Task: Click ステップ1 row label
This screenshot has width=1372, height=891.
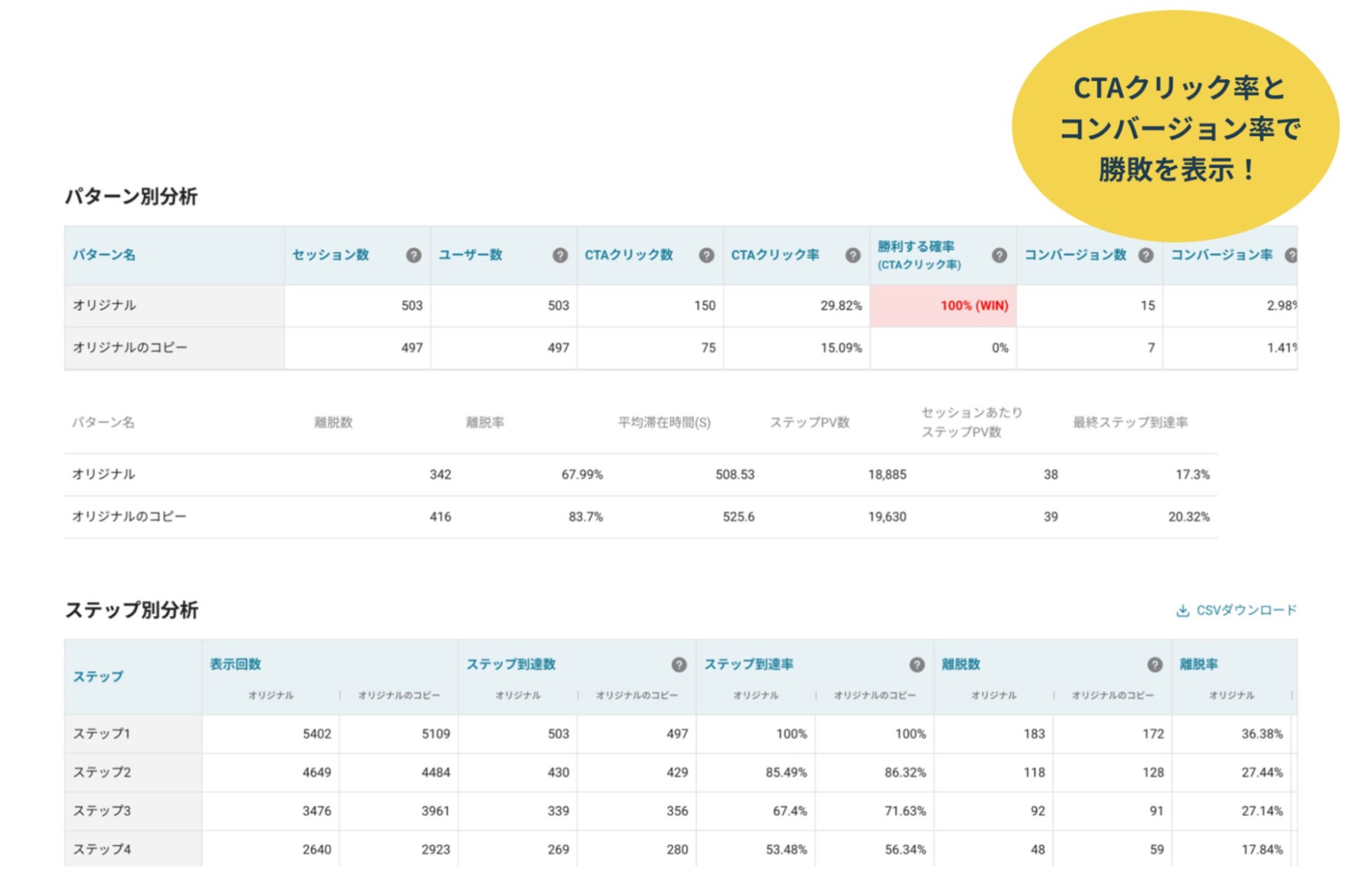Action: tap(102, 733)
